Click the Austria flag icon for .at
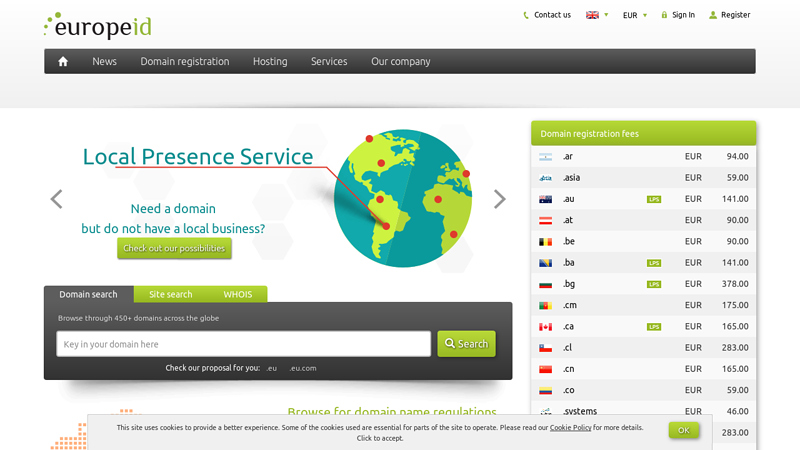The width and height of the screenshot is (800, 450). tap(545, 221)
